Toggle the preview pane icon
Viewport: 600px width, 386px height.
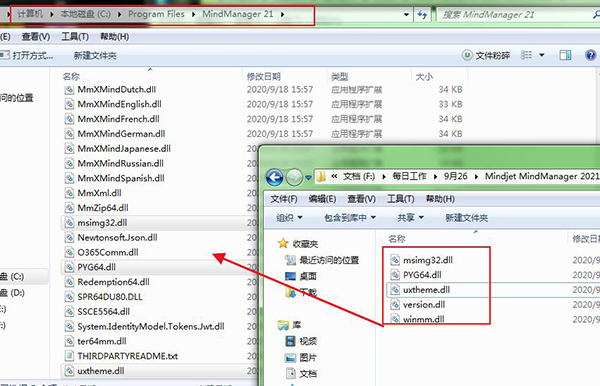[565, 55]
